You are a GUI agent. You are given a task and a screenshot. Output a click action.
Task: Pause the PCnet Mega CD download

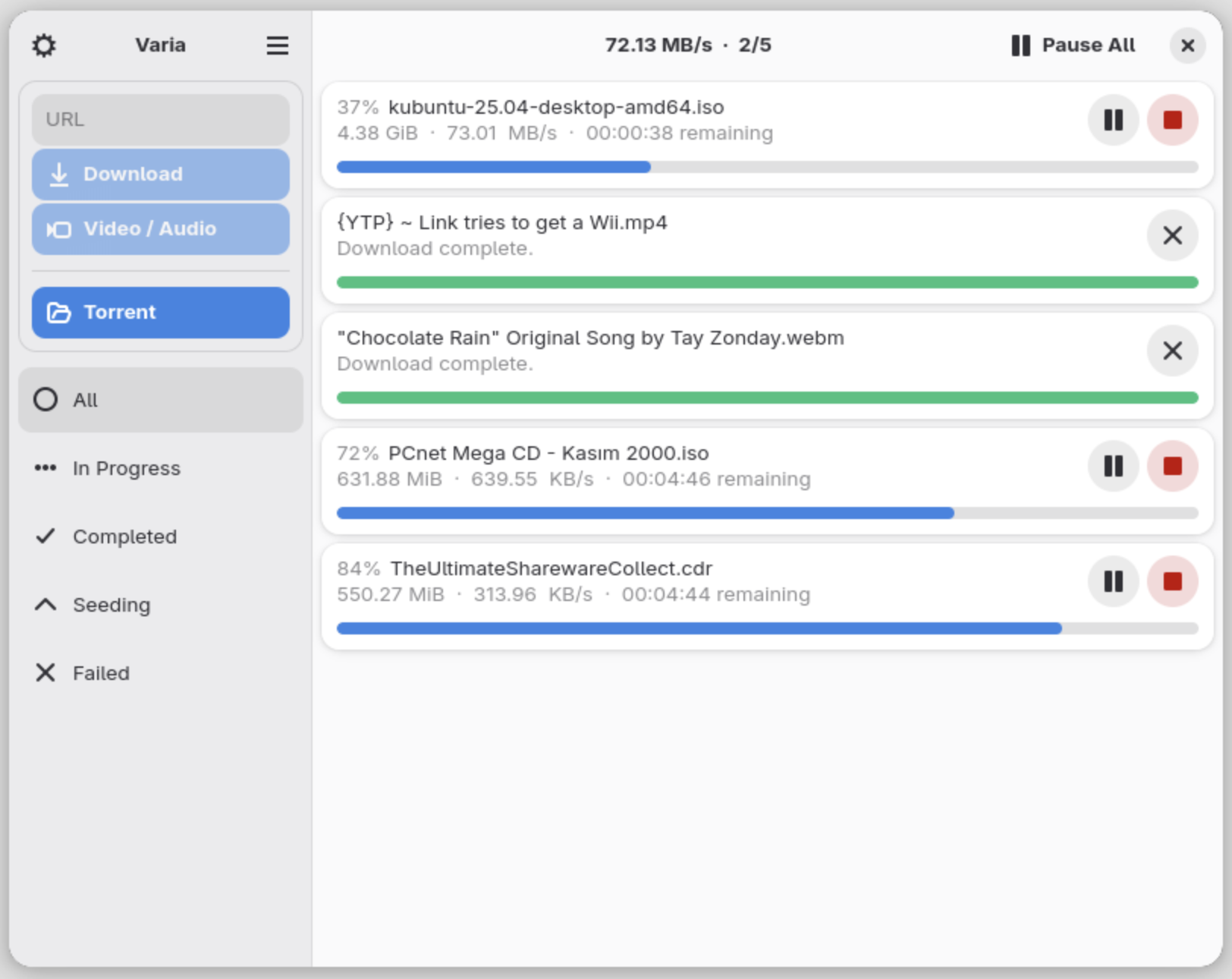tap(1113, 466)
